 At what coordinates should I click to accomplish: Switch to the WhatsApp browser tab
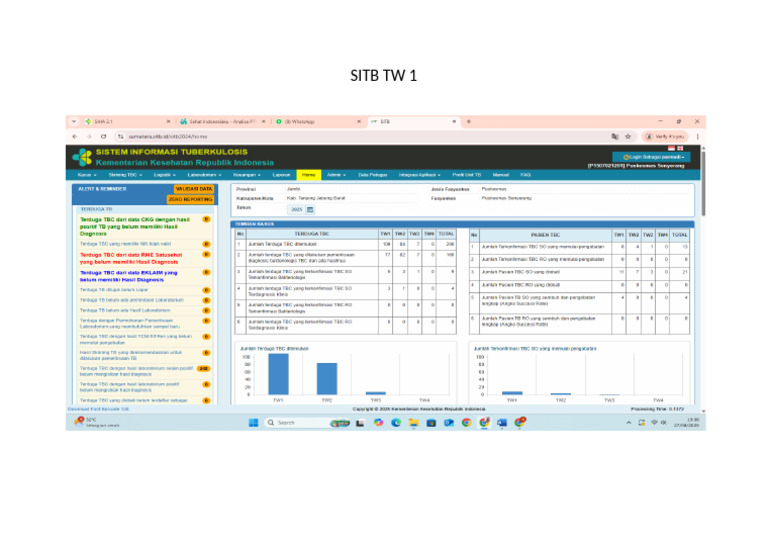click(x=317, y=121)
